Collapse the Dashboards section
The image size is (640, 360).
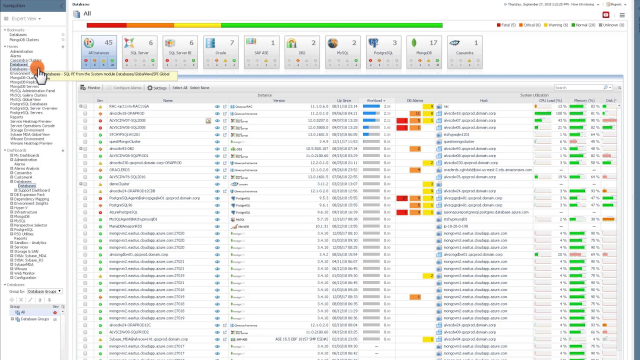tap(5, 151)
